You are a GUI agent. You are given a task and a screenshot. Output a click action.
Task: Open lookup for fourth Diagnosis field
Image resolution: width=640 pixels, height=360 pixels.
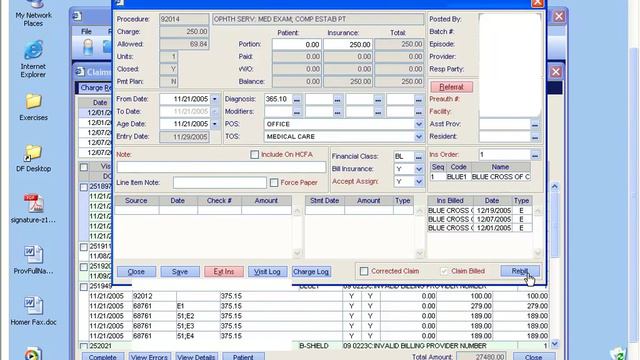point(418,99)
